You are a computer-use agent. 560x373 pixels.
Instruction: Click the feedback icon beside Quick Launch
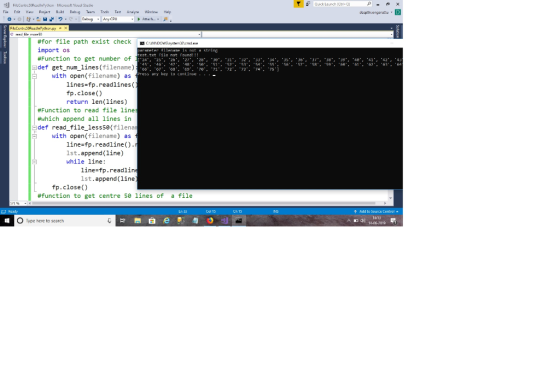[308, 4]
